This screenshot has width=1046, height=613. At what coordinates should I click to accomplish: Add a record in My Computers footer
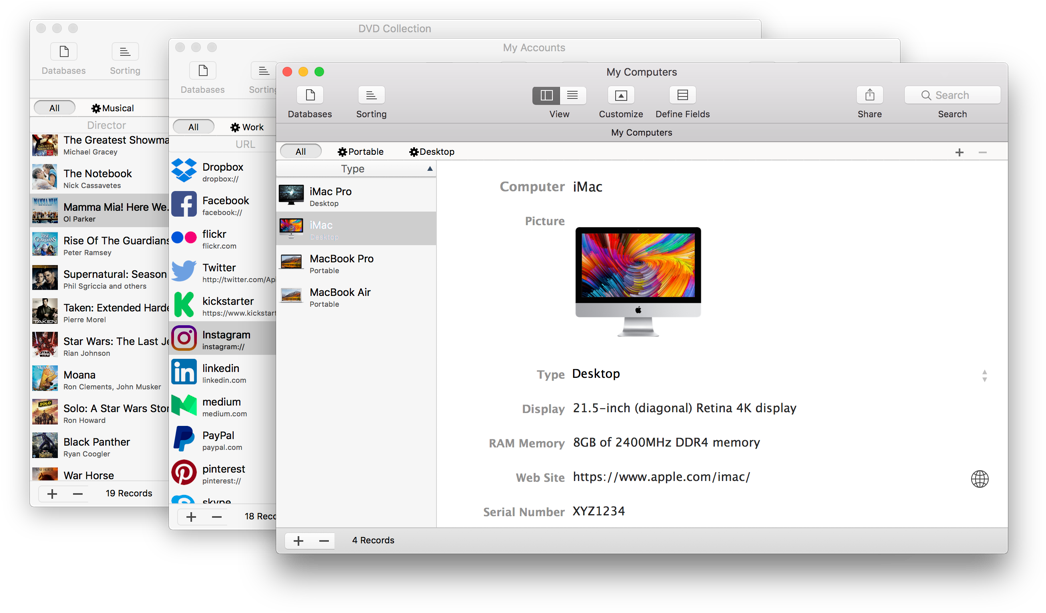point(298,541)
